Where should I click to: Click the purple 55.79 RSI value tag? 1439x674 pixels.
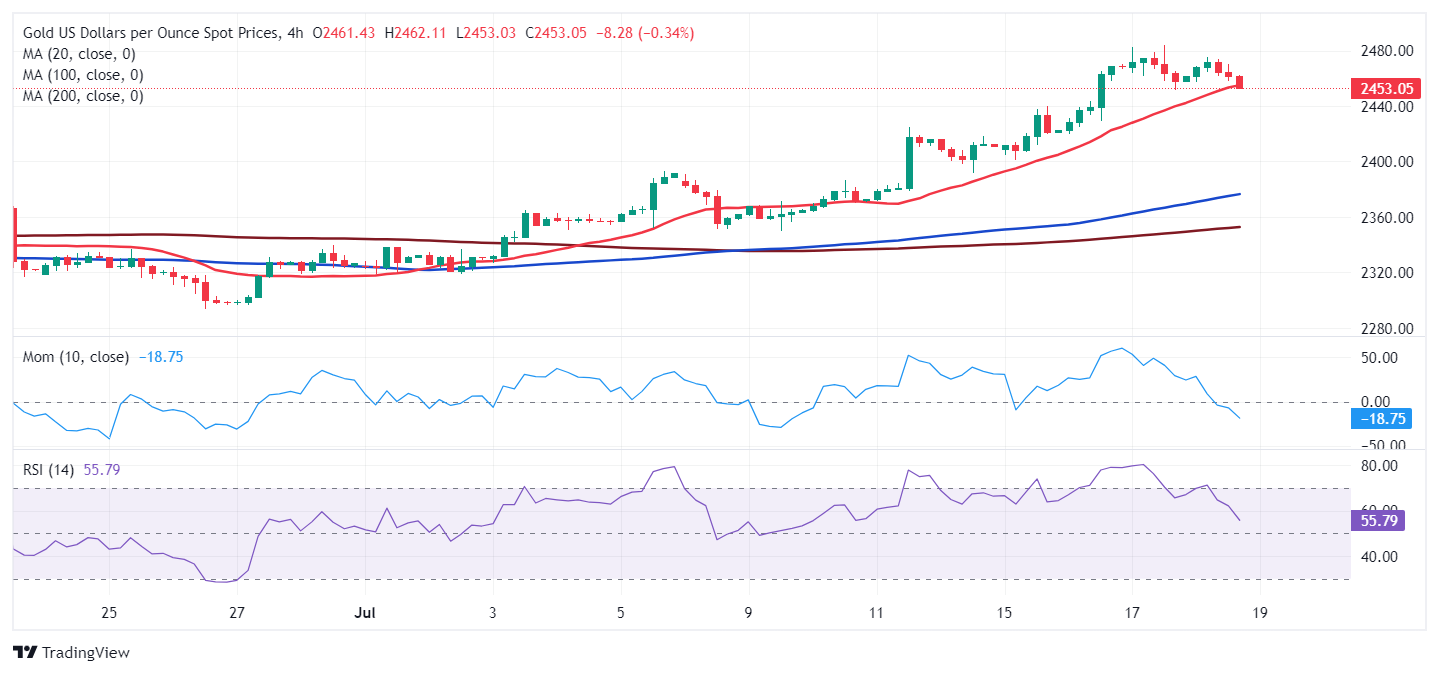[1379, 520]
